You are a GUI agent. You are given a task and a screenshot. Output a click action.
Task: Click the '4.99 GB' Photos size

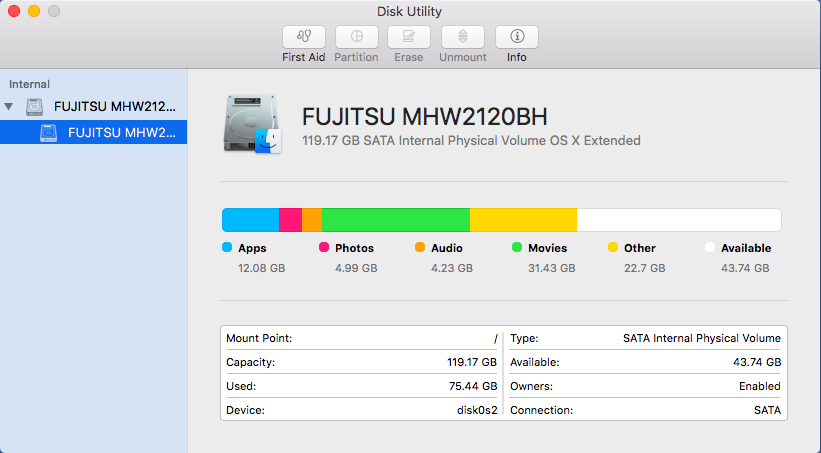[x=356, y=268]
